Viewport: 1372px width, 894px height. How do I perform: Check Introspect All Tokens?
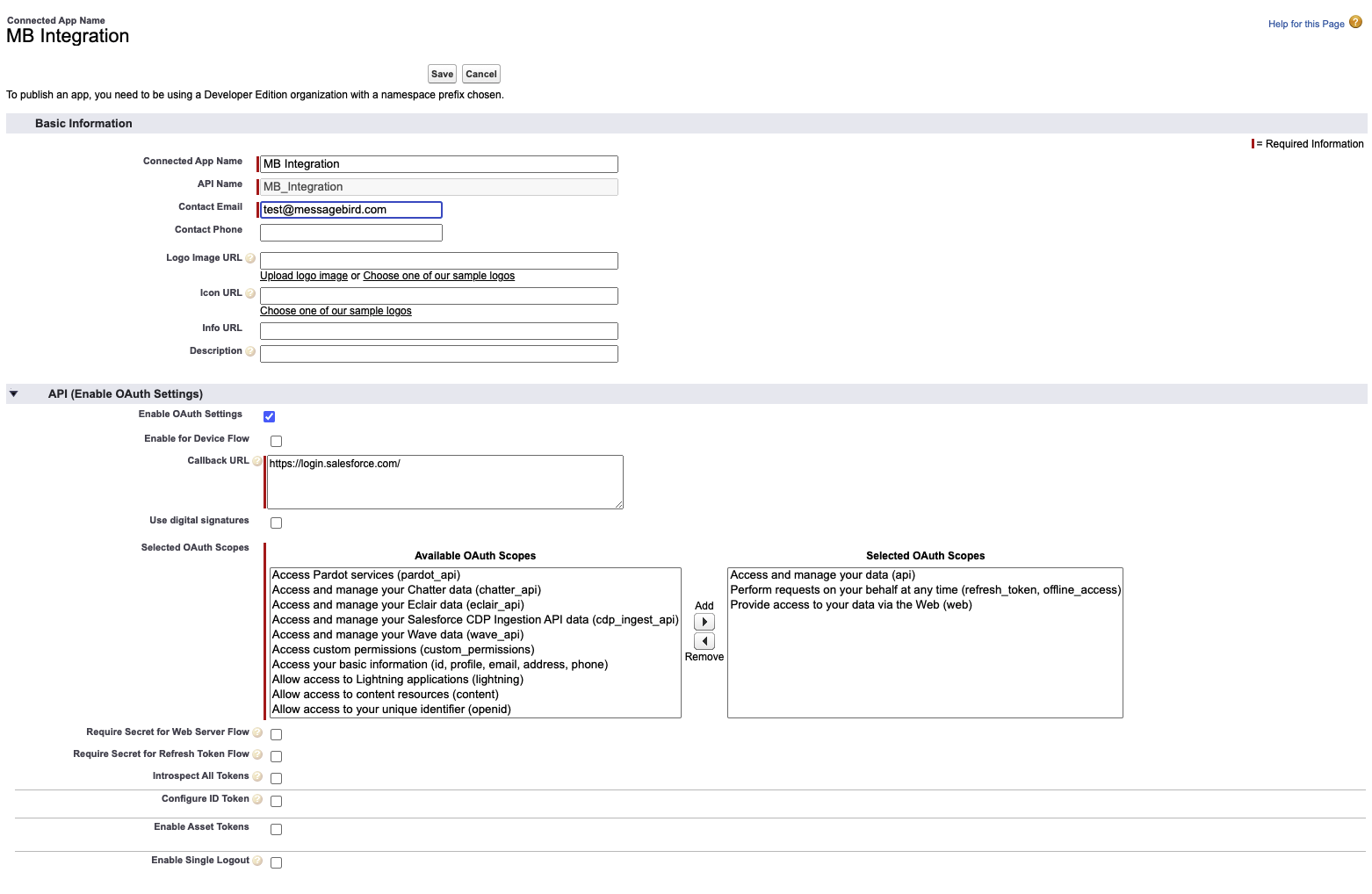276,778
